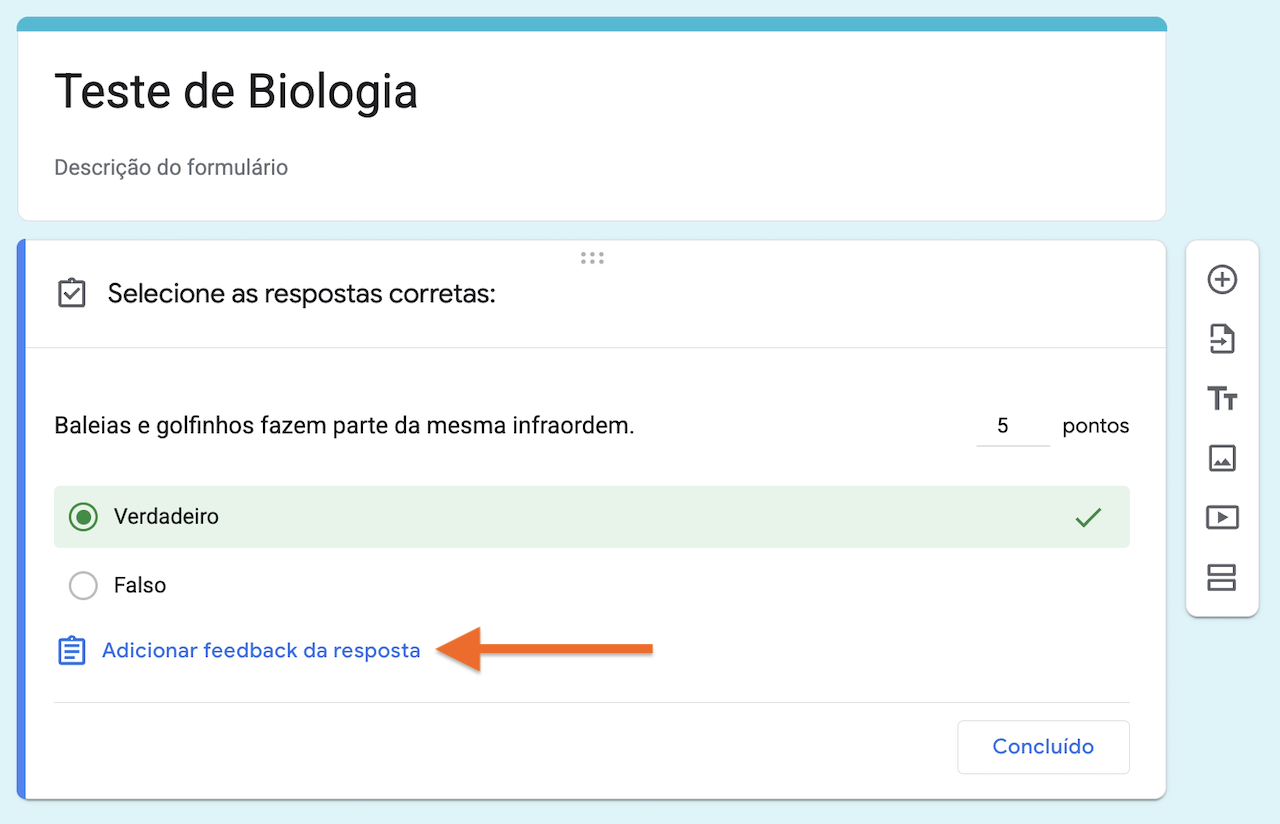Click the question card drag handle dots
The height and width of the screenshot is (824, 1280).
click(x=592, y=257)
